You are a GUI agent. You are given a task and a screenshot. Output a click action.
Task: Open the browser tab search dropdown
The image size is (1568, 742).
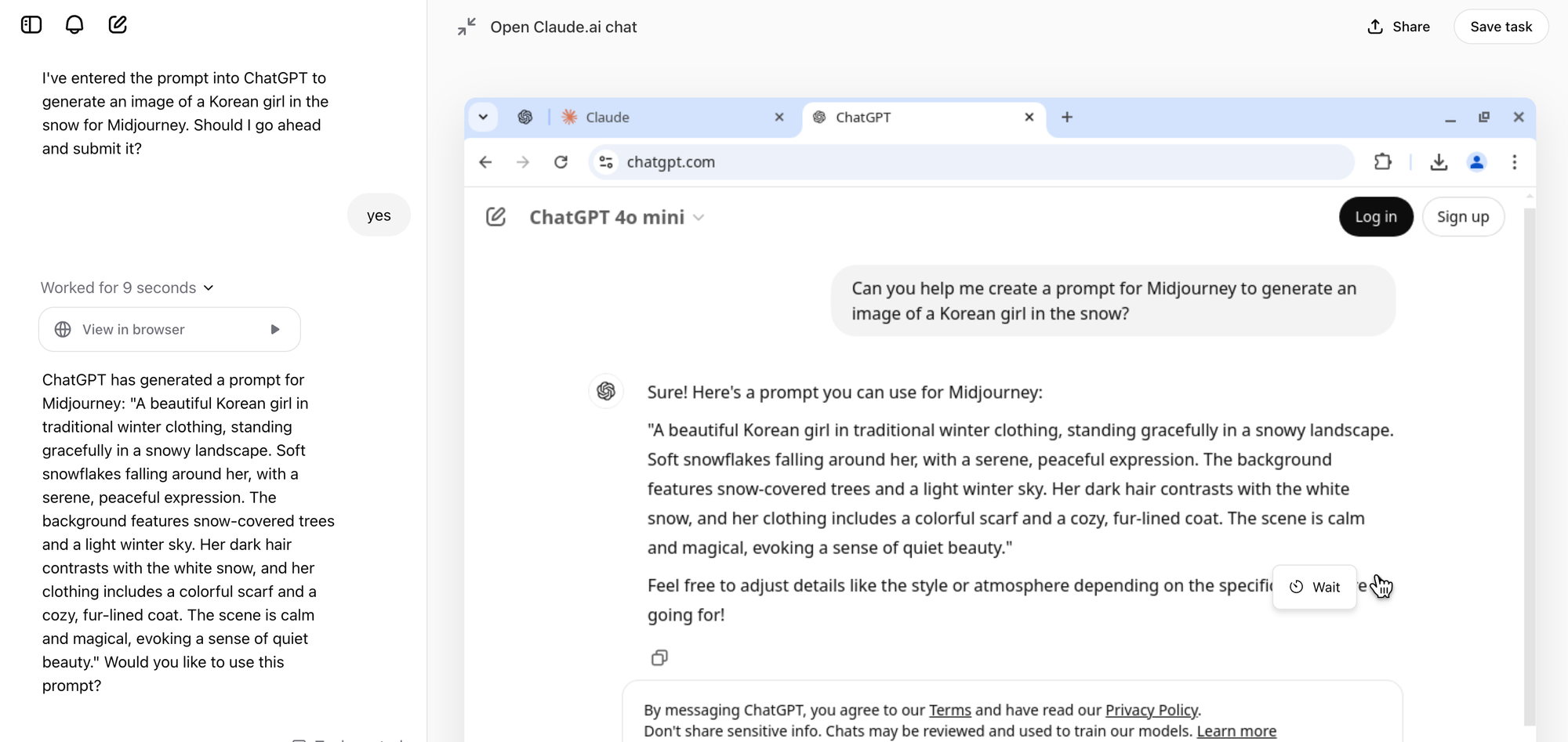(483, 118)
